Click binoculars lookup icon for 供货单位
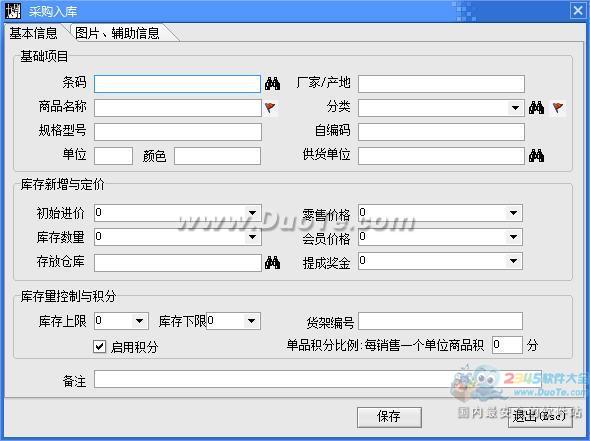 536,155
